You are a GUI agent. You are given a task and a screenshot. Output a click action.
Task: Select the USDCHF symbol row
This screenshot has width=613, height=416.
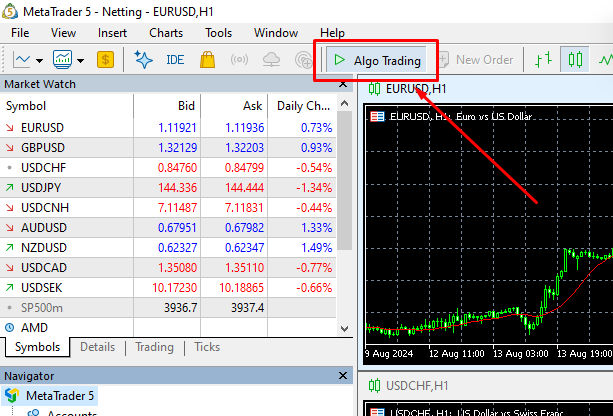168,168
